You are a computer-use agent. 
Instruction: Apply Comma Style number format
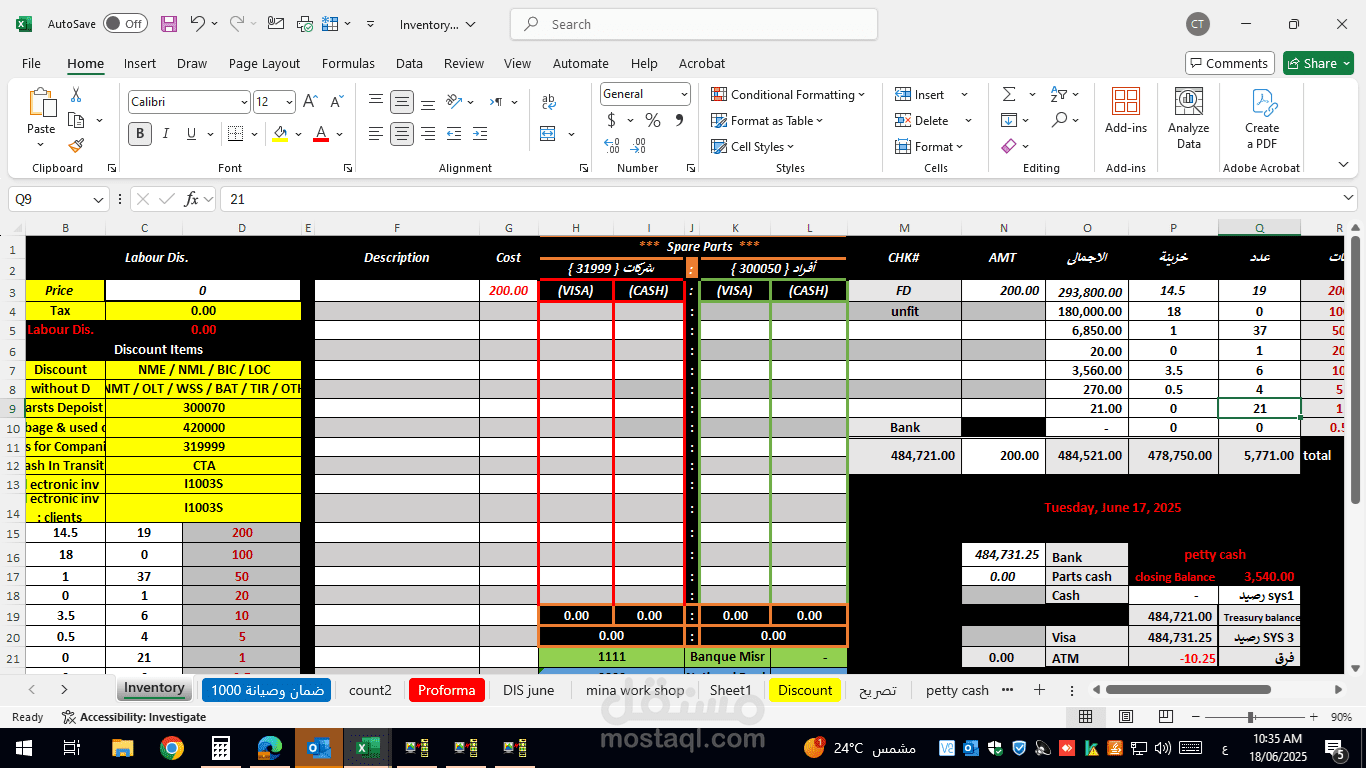tap(679, 121)
